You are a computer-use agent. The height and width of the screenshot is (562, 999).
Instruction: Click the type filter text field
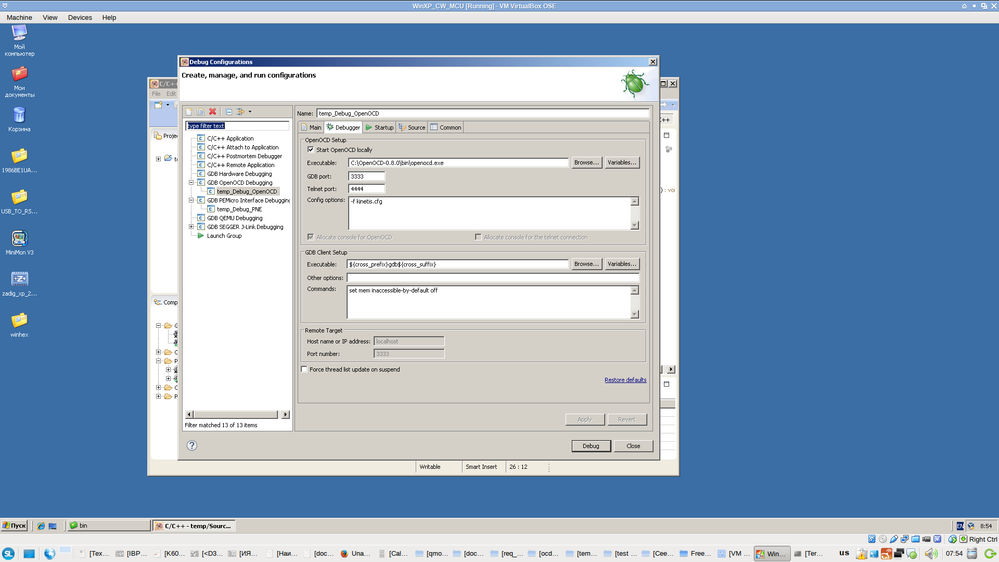237,126
